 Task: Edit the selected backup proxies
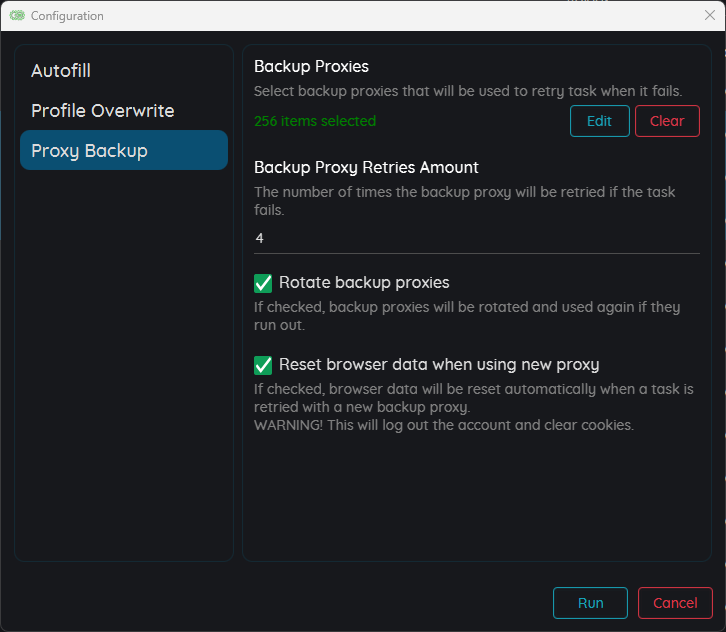600,121
